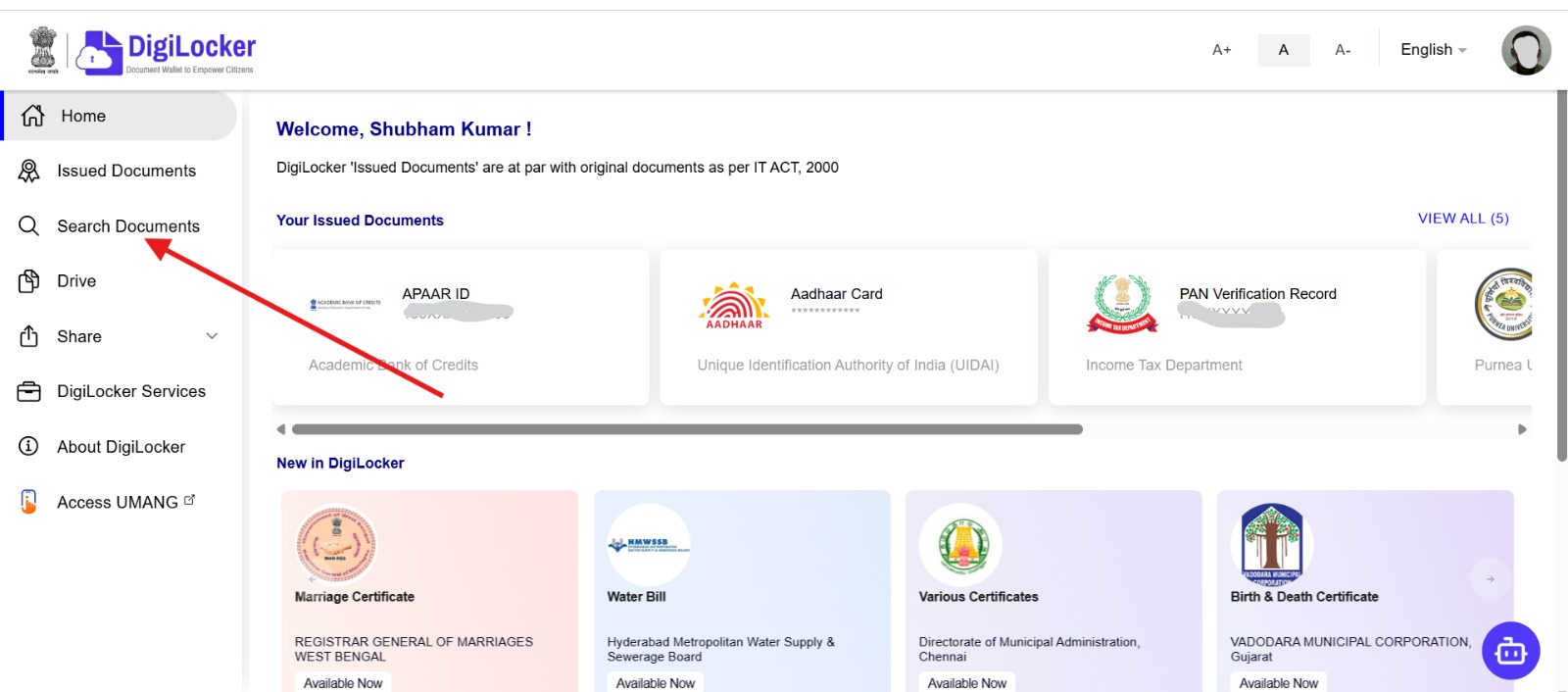Click 'Your Issued Documents' heading
Screen dimensions: 1568x692
pos(360,221)
